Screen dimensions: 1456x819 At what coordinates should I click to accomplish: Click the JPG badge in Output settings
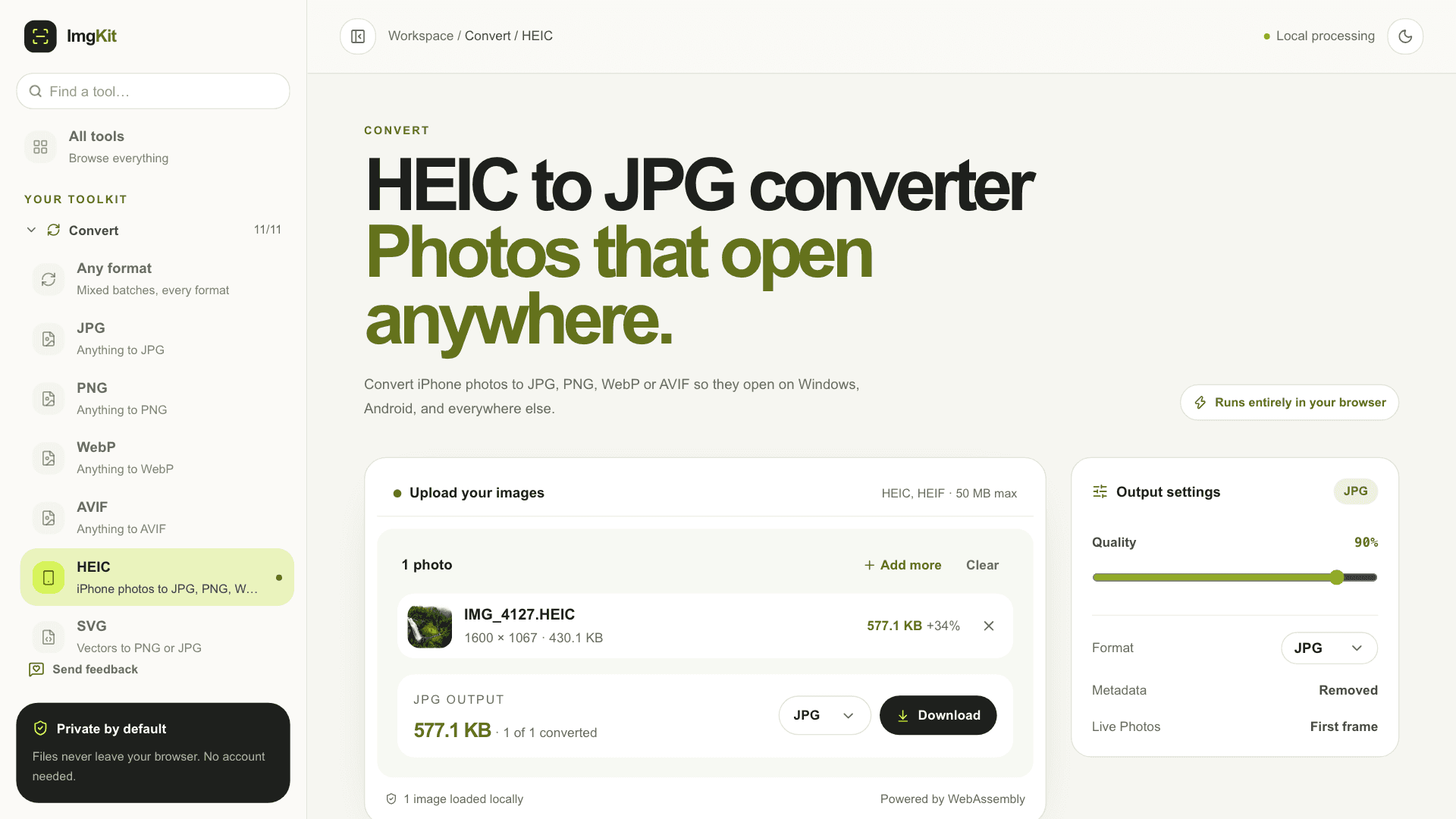tap(1356, 491)
